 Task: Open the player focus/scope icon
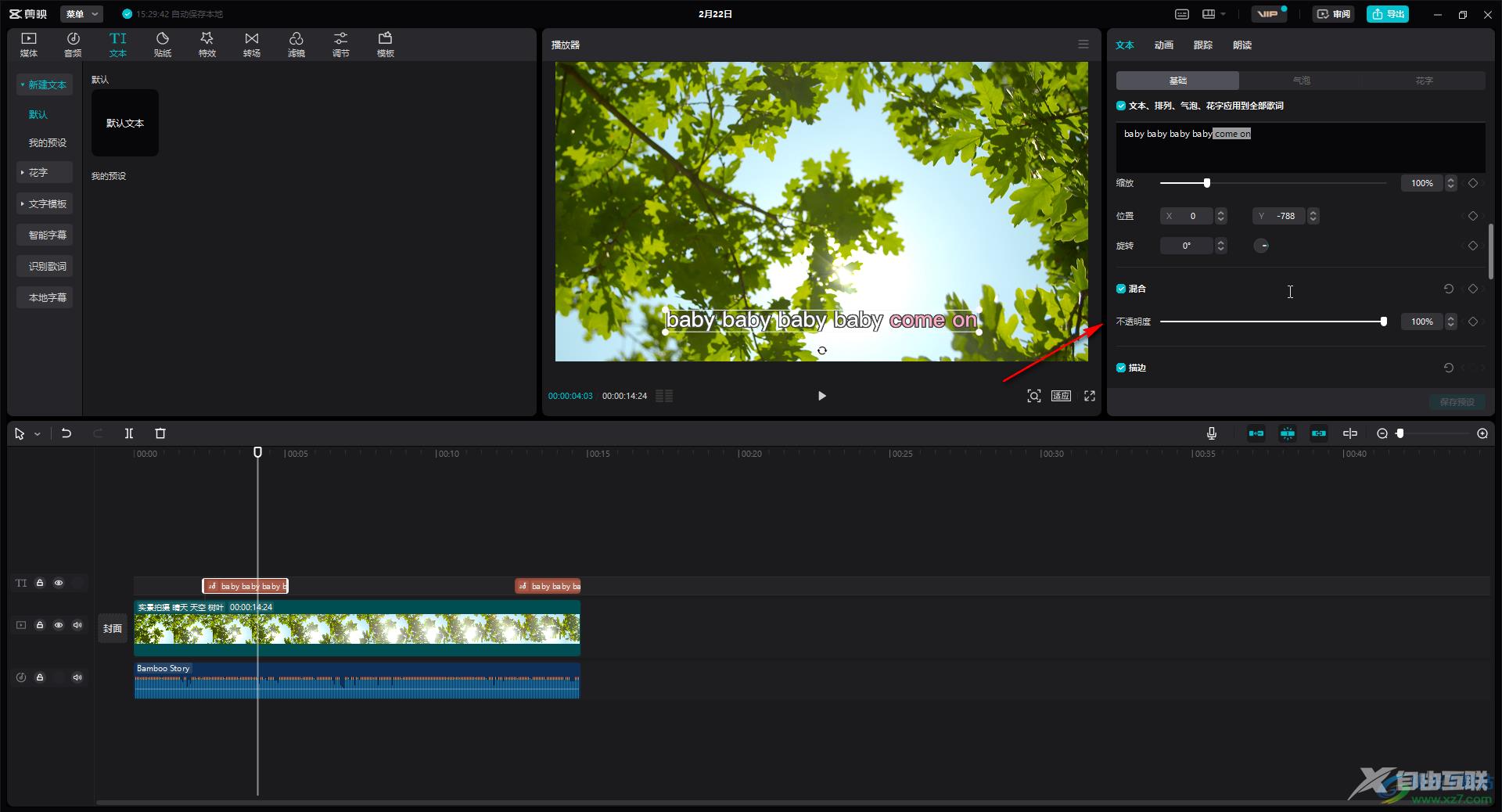pos(1034,396)
